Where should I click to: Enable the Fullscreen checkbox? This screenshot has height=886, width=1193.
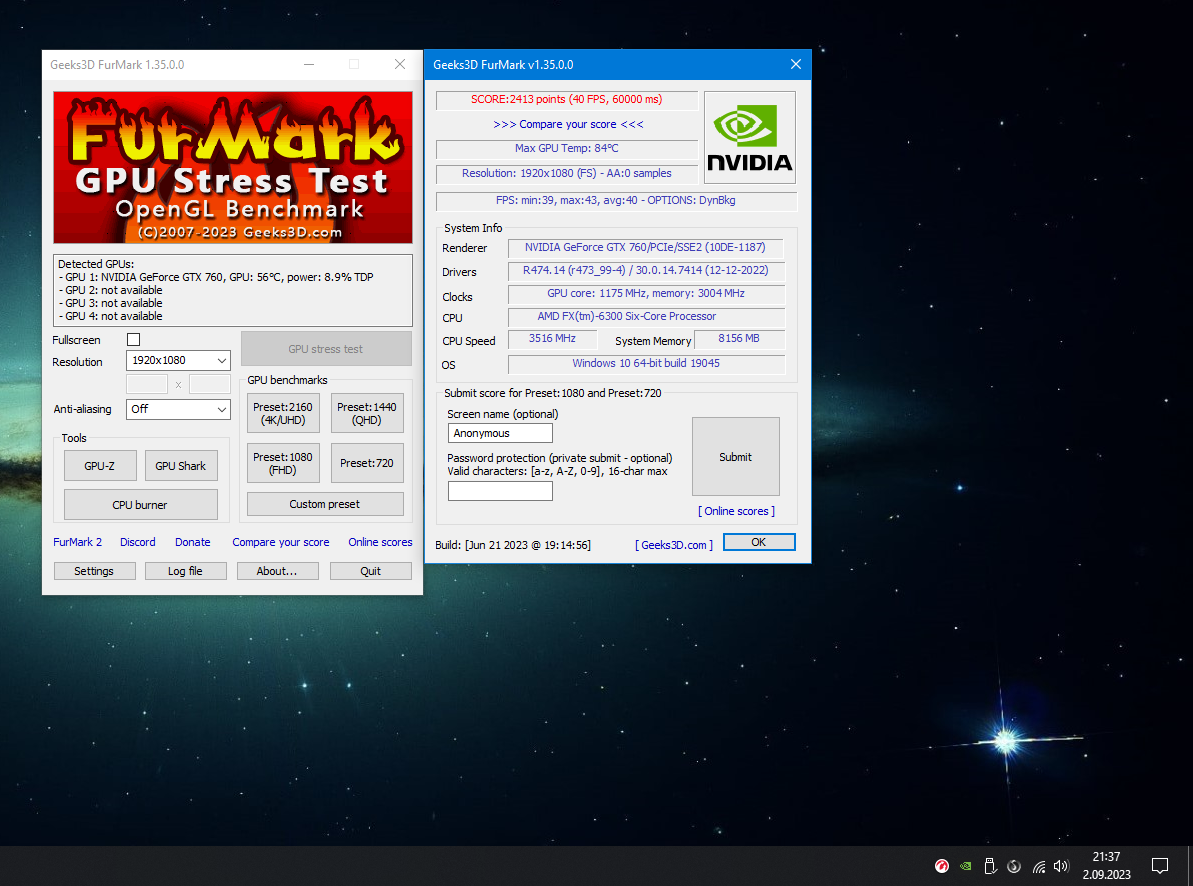pos(134,339)
